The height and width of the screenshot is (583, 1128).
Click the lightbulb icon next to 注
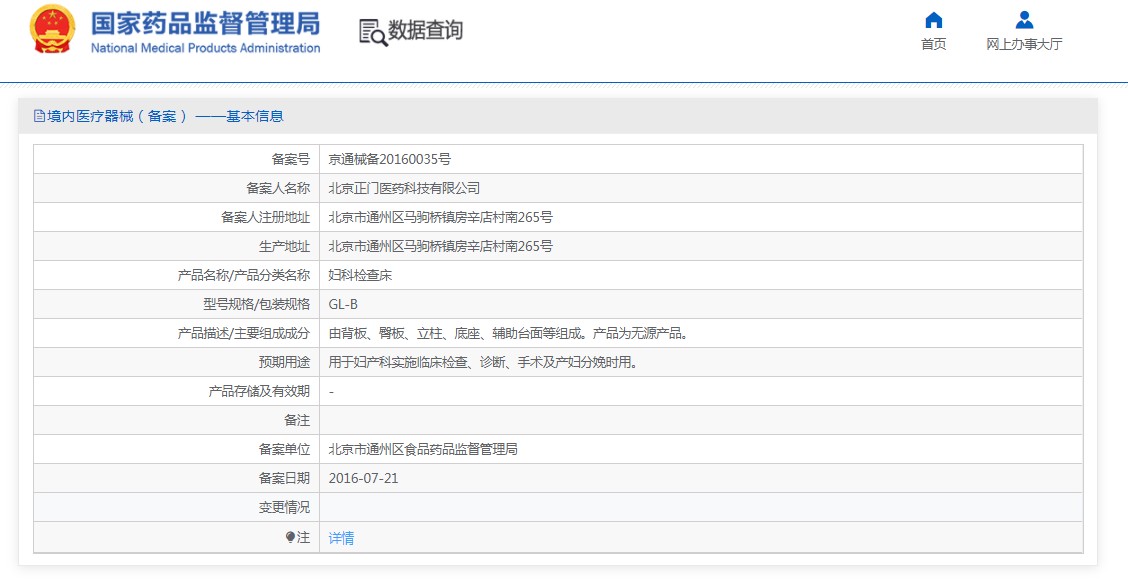click(291, 538)
